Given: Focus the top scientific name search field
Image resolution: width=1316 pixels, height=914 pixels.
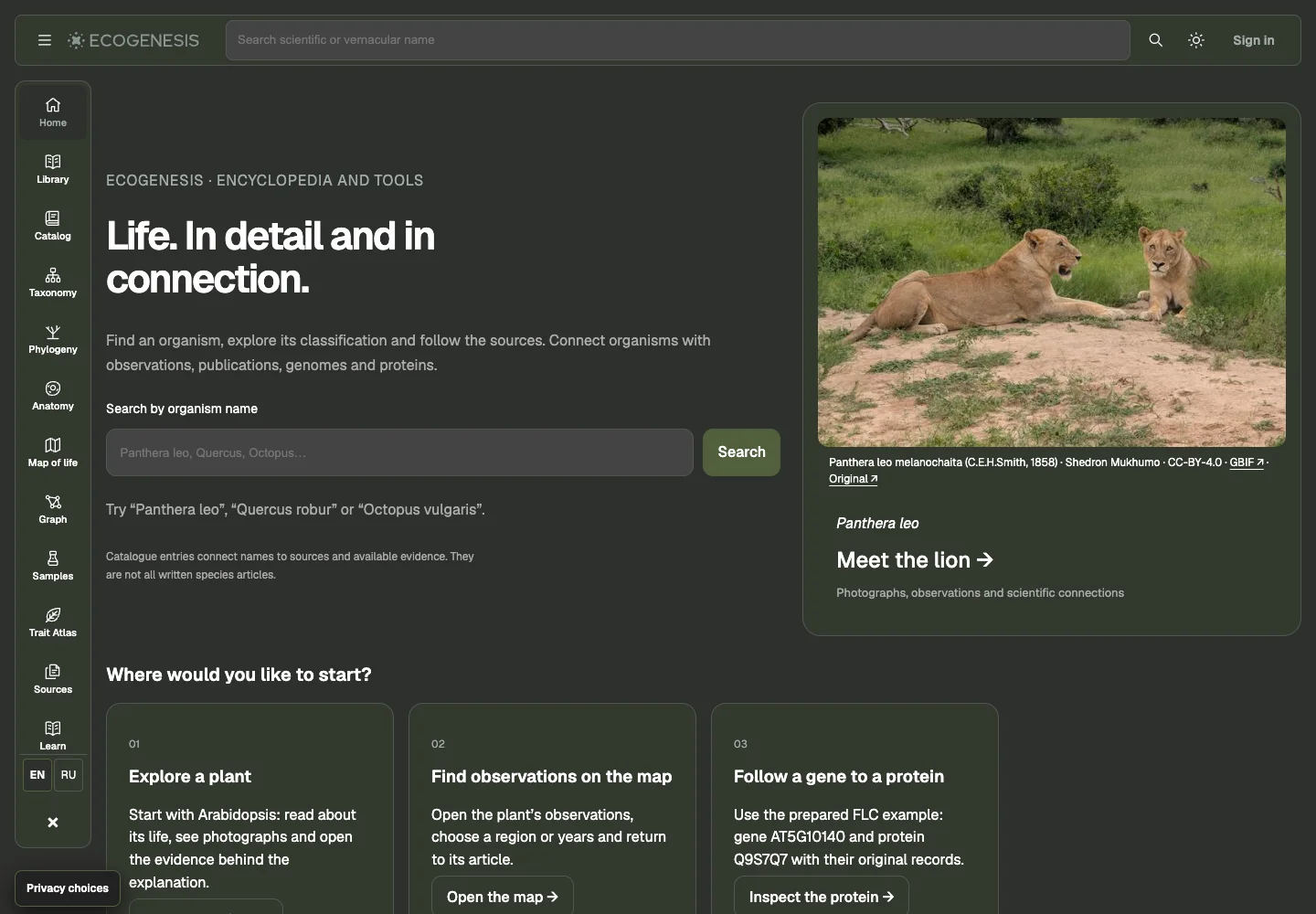Looking at the screenshot, I should click(x=678, y=40).
